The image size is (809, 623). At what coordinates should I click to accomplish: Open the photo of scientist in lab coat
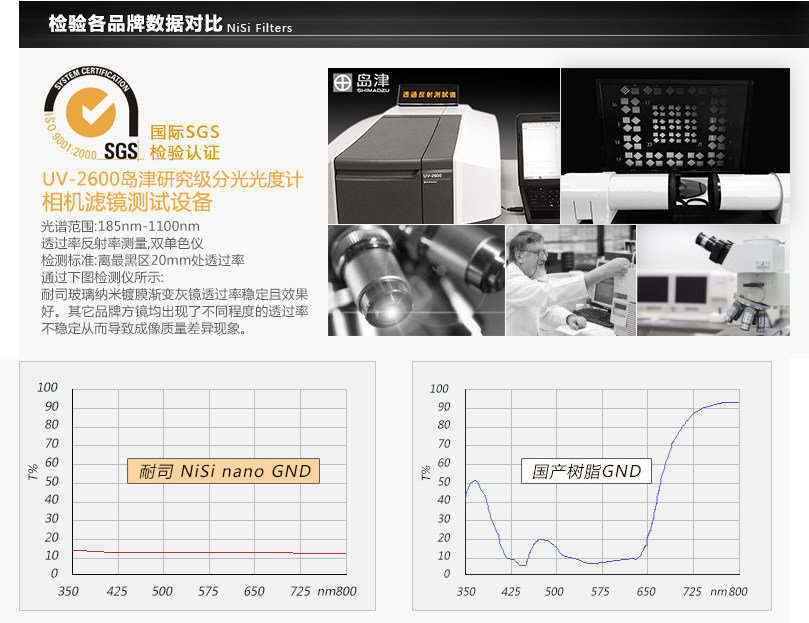point(571,280)
